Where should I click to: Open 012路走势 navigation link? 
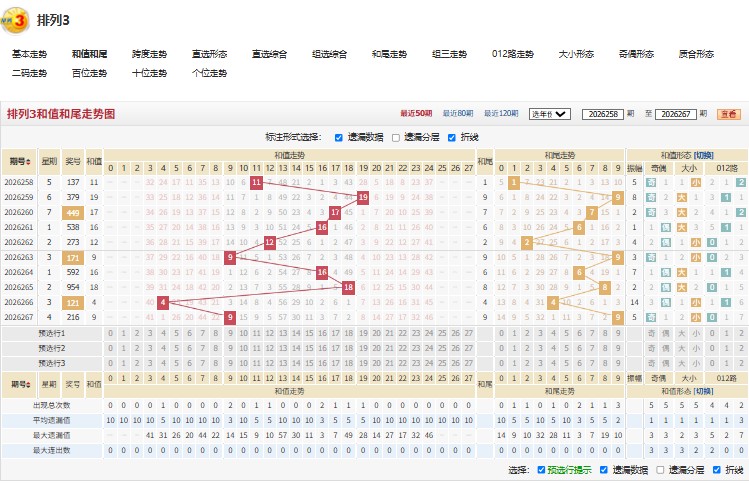[x=513, y=54]
